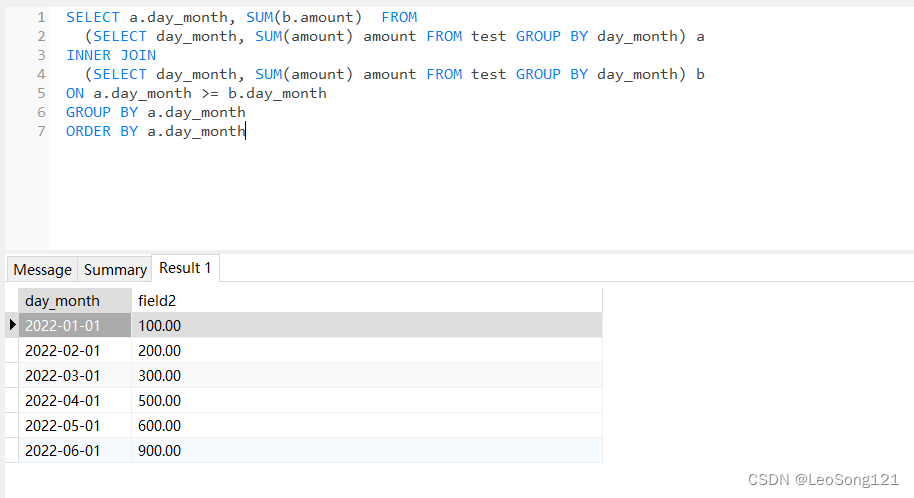The image size is (914, 498).
Task: Click the 2022-03-01 cell
Action: pyautogui.click(x=63, y=375)
